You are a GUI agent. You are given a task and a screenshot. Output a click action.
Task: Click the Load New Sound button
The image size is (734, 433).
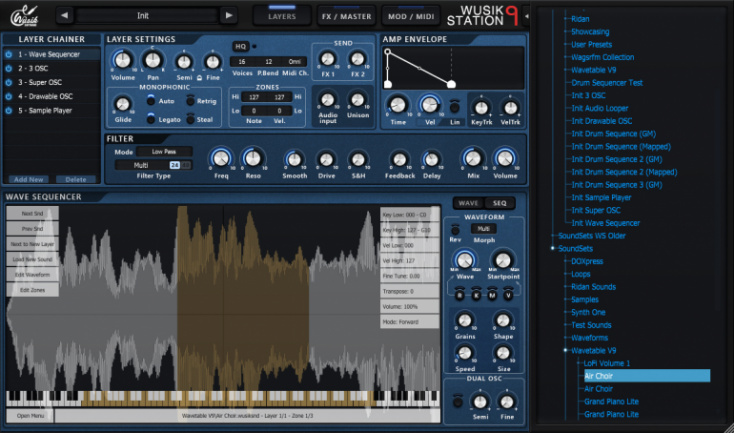click(32, 258)
